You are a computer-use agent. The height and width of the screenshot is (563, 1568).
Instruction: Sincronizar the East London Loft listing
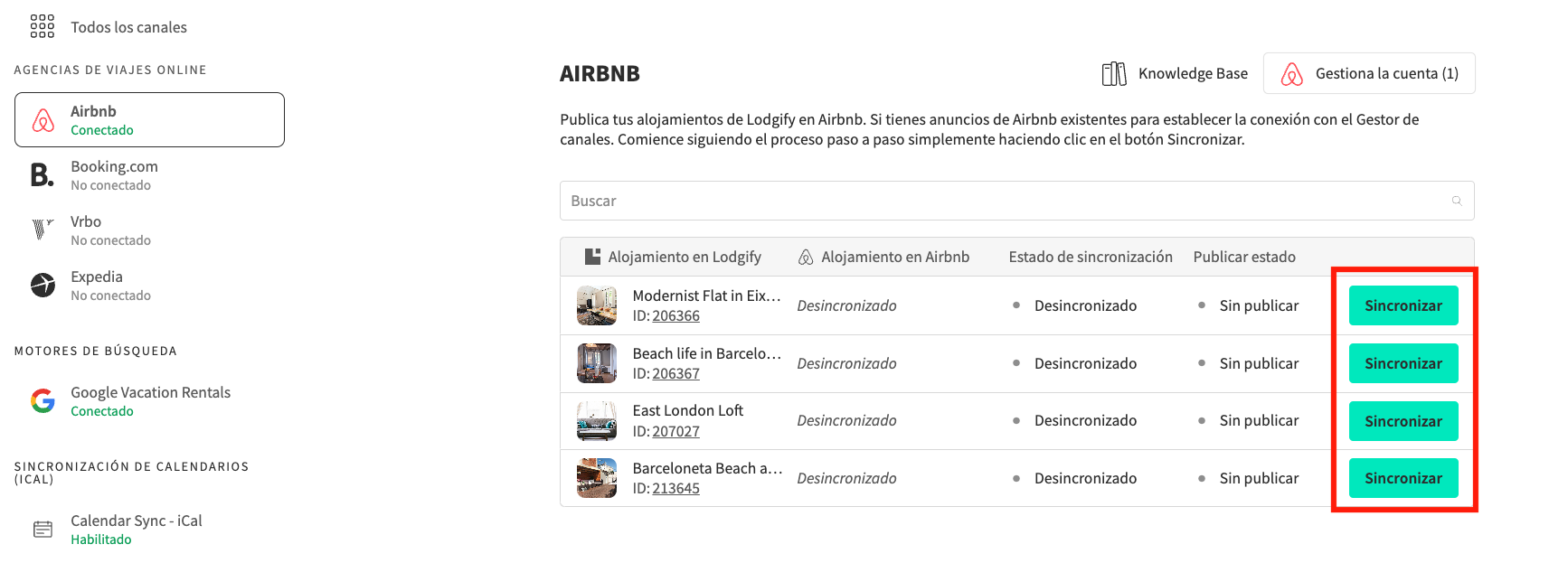click(1403, 421)
